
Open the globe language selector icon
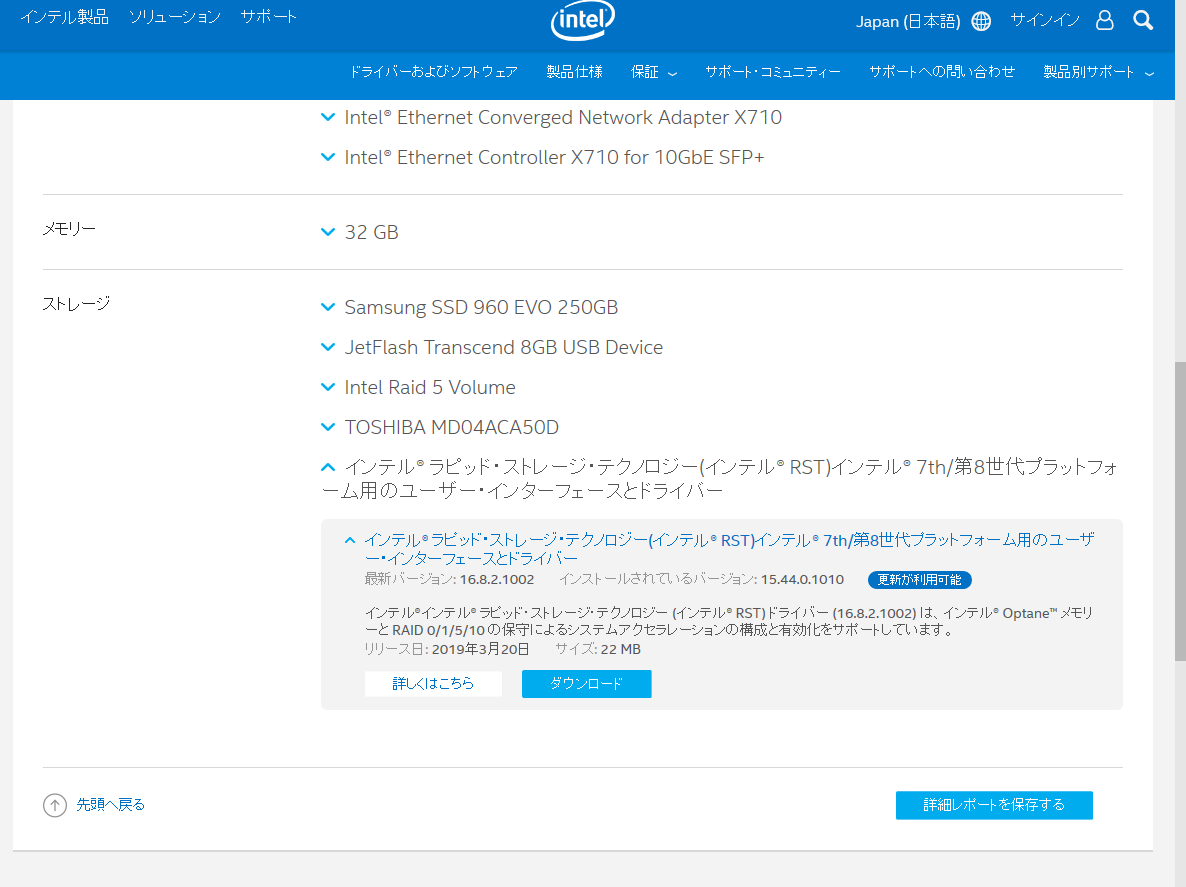click(981, 21)
